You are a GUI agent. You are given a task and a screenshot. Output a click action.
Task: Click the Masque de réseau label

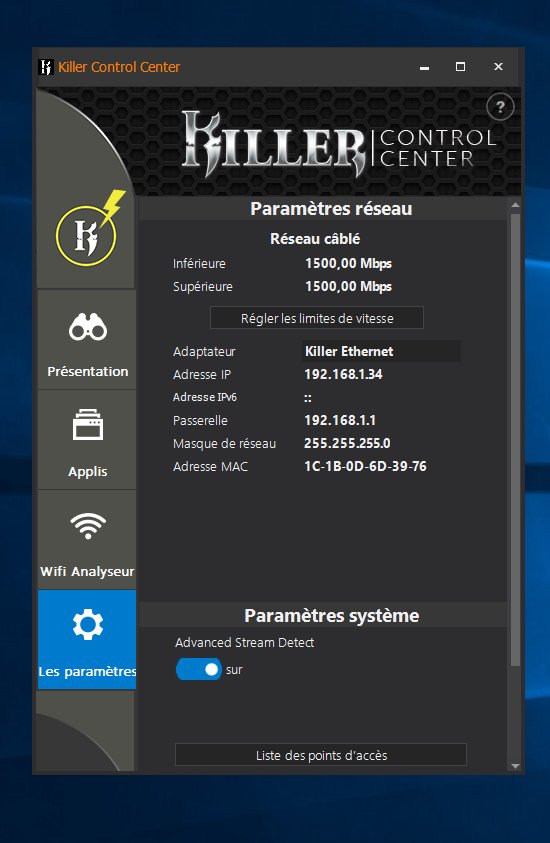[224, 444]
